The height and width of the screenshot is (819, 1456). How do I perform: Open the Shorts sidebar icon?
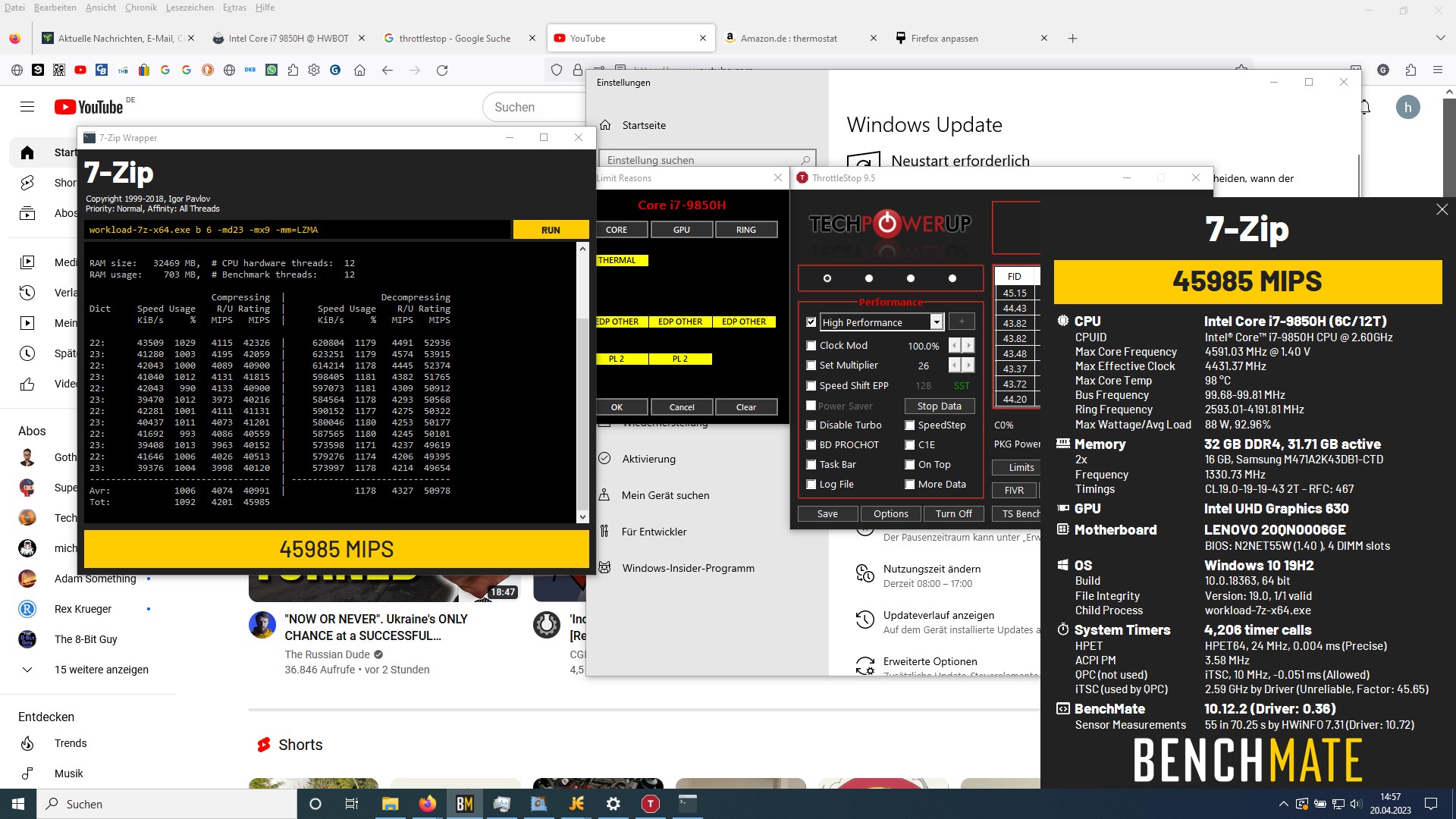27,183
